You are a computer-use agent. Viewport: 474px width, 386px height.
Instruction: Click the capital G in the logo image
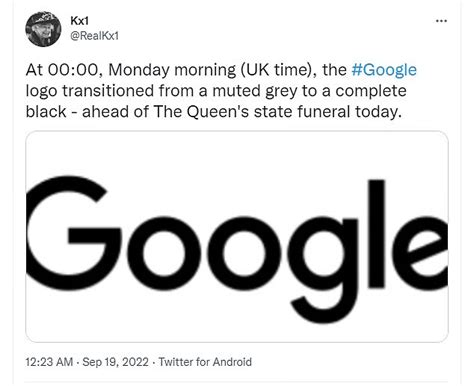72,230
